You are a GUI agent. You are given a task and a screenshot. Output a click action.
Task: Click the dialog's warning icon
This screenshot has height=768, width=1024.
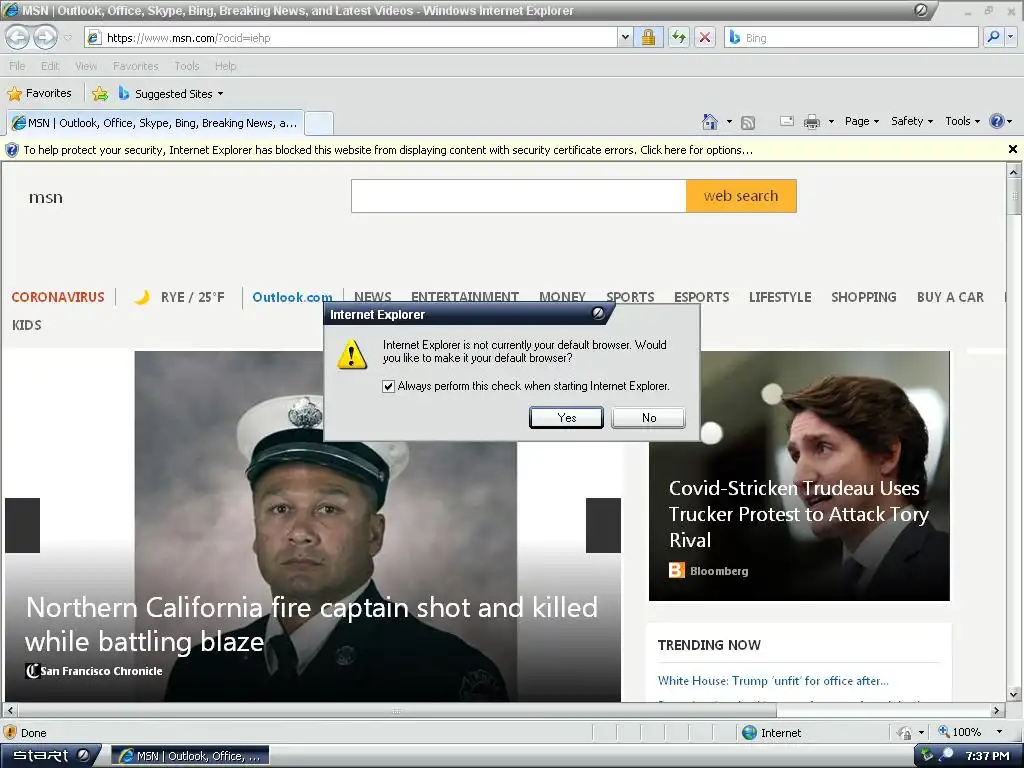coord(352,354)
